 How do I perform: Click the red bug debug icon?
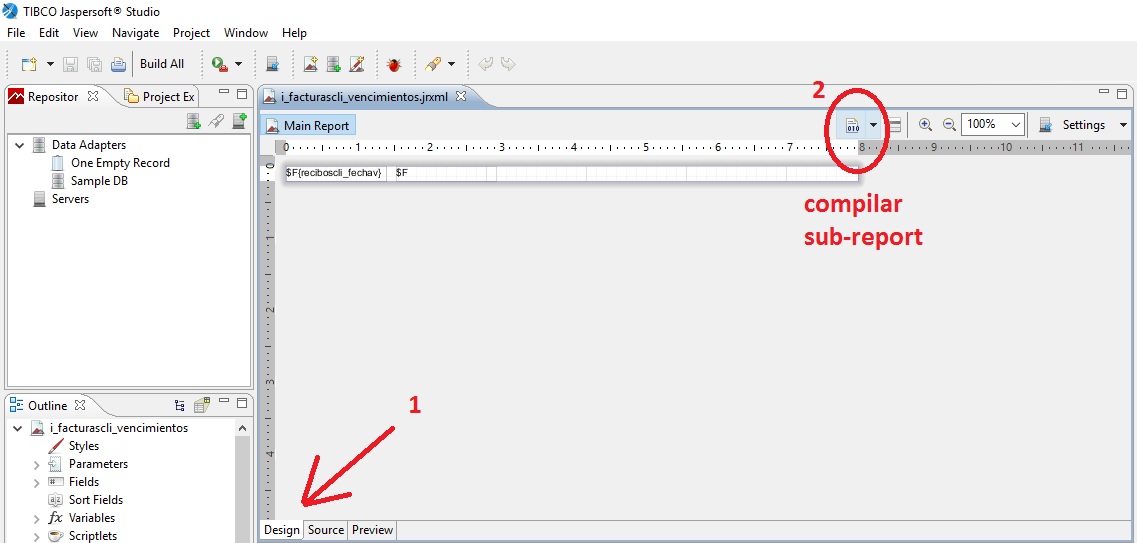[x=394, y=64]
